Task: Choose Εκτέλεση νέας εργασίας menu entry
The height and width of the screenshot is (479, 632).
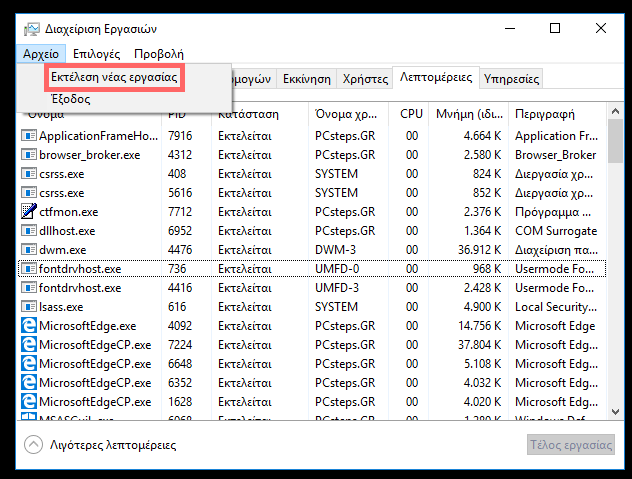Action: coord(114,77)
